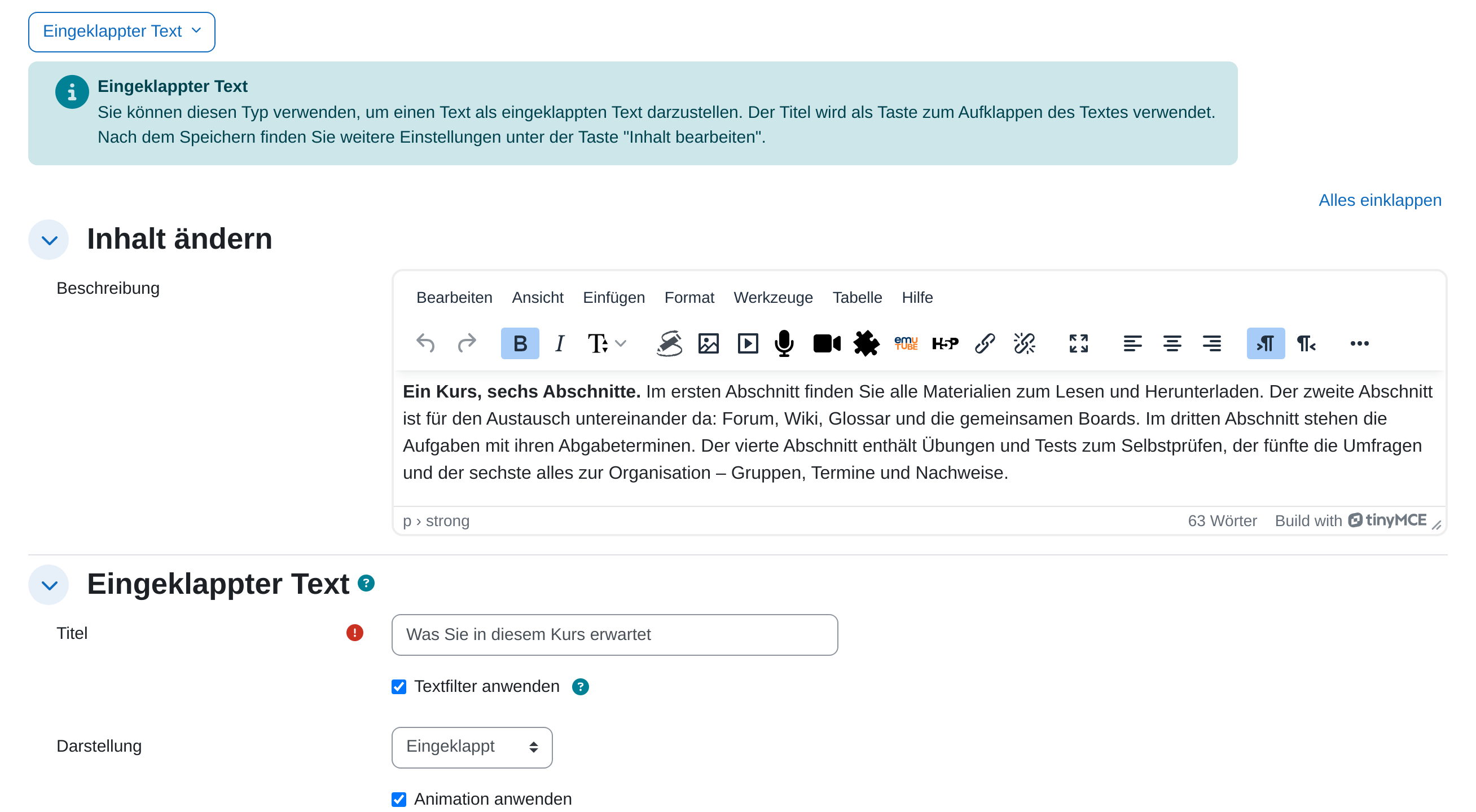The image size is (1476, 812).
Task: Set right-to-left text direction
Action: [x=1305, y=343]
